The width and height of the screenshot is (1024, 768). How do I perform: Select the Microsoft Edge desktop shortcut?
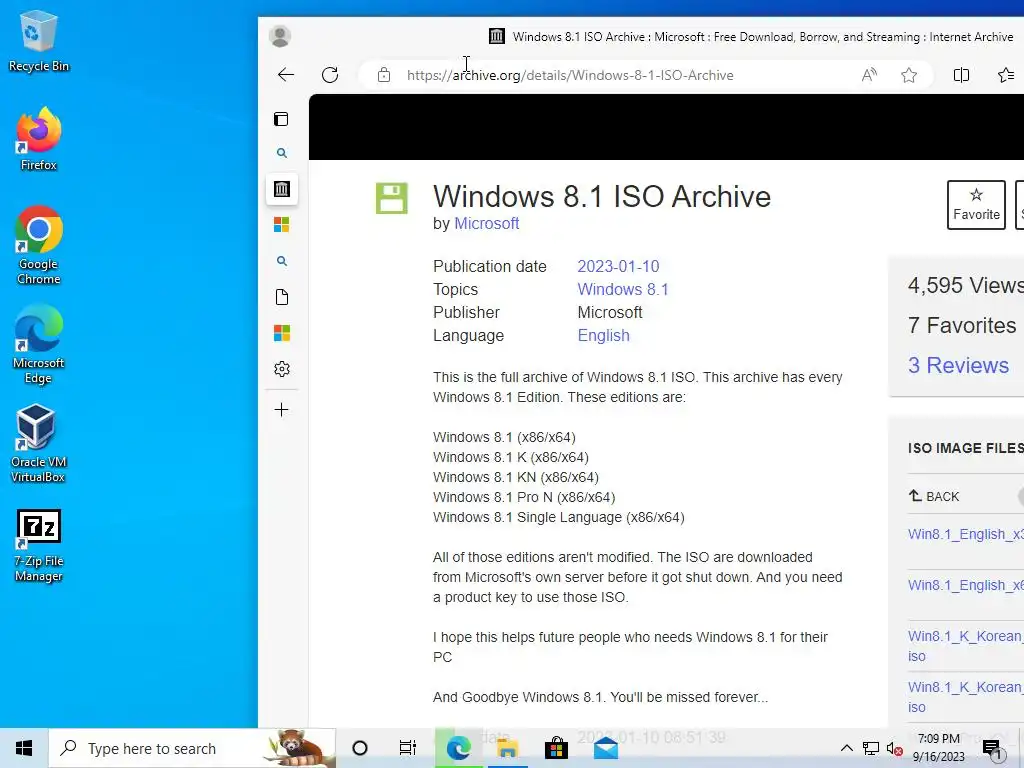pyautogui.click(x=38, y=344)
